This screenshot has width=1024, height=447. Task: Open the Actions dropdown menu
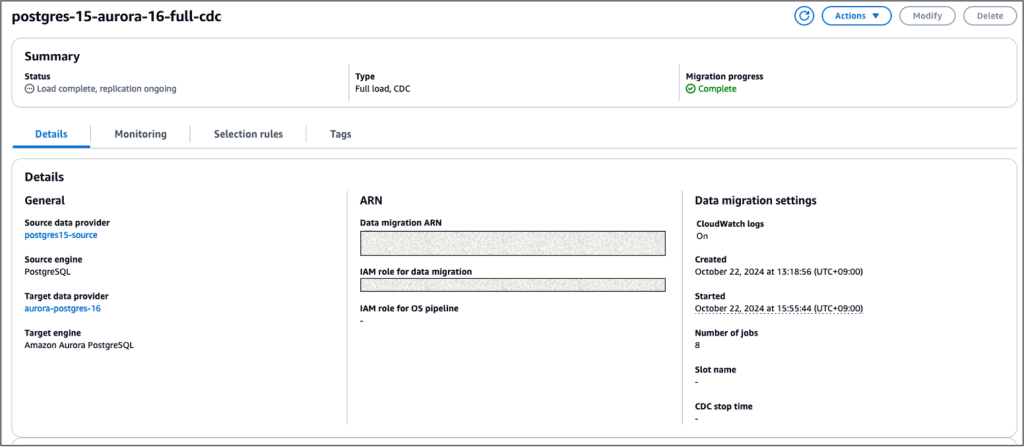[856, 16]
